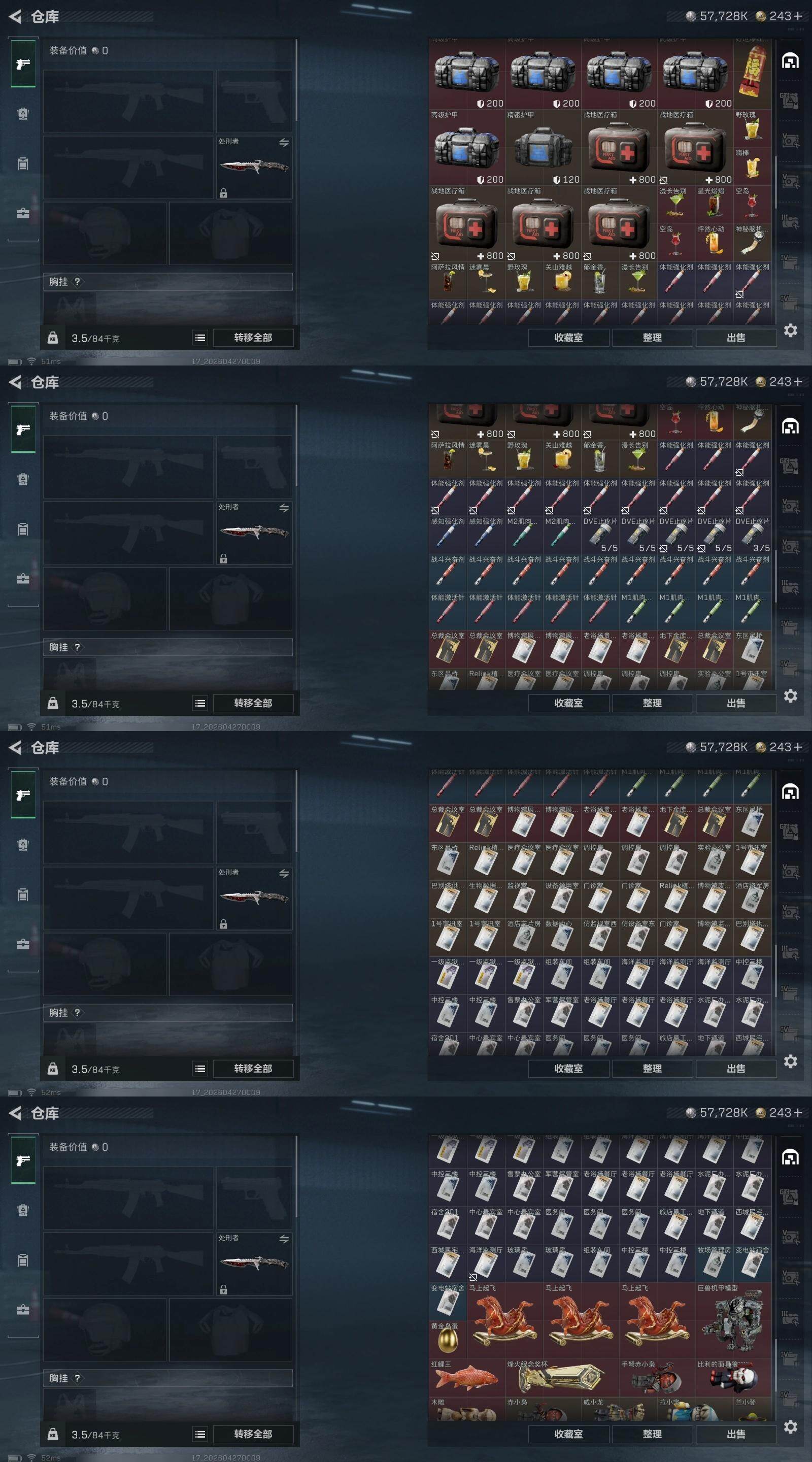Open list icon beside 转移全部 in 感知强化剂 view
Image resolution: width=812 pixels, height=1462 pixels.
click(200, 703)
